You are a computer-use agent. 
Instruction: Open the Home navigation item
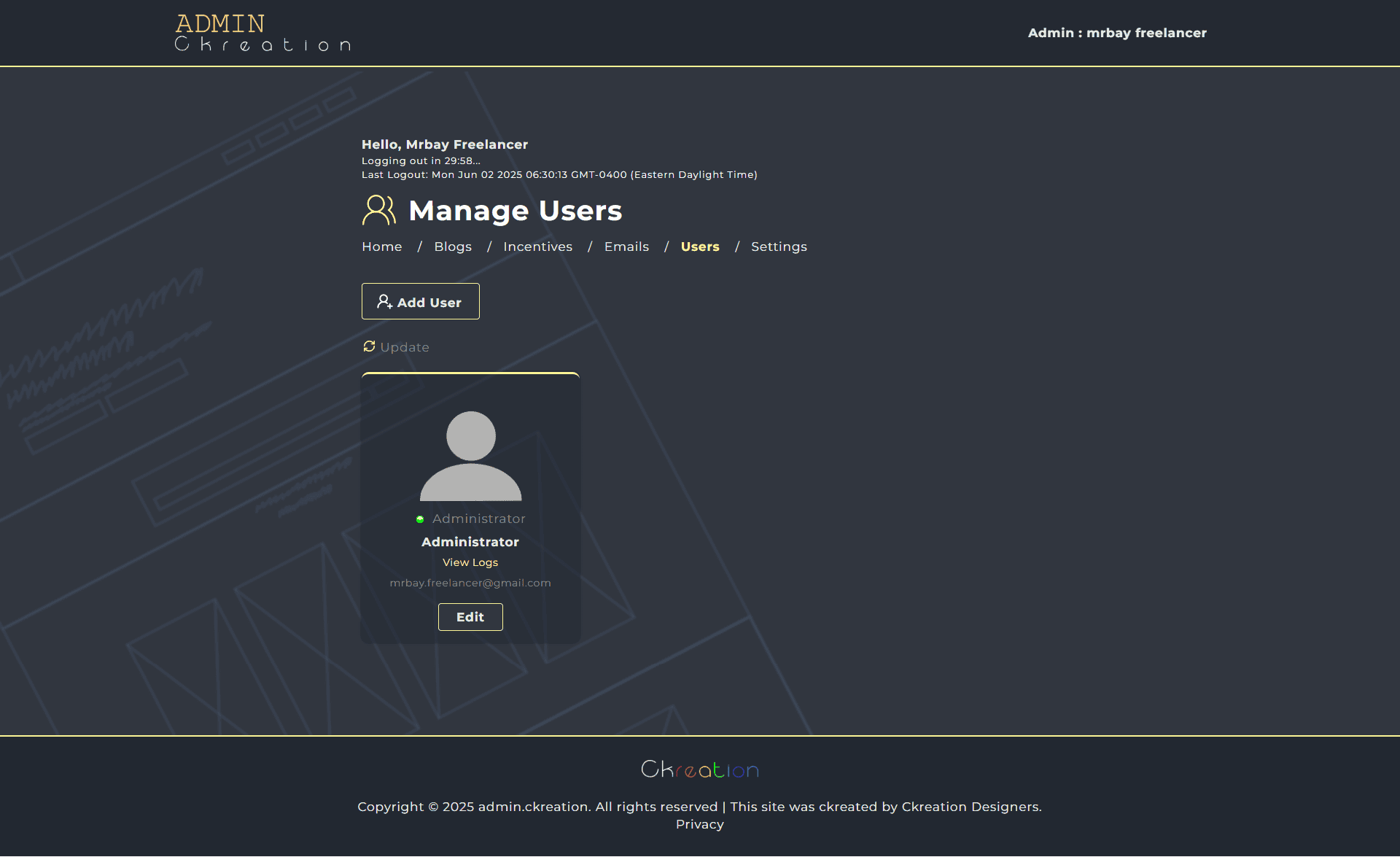pos(381,247)
